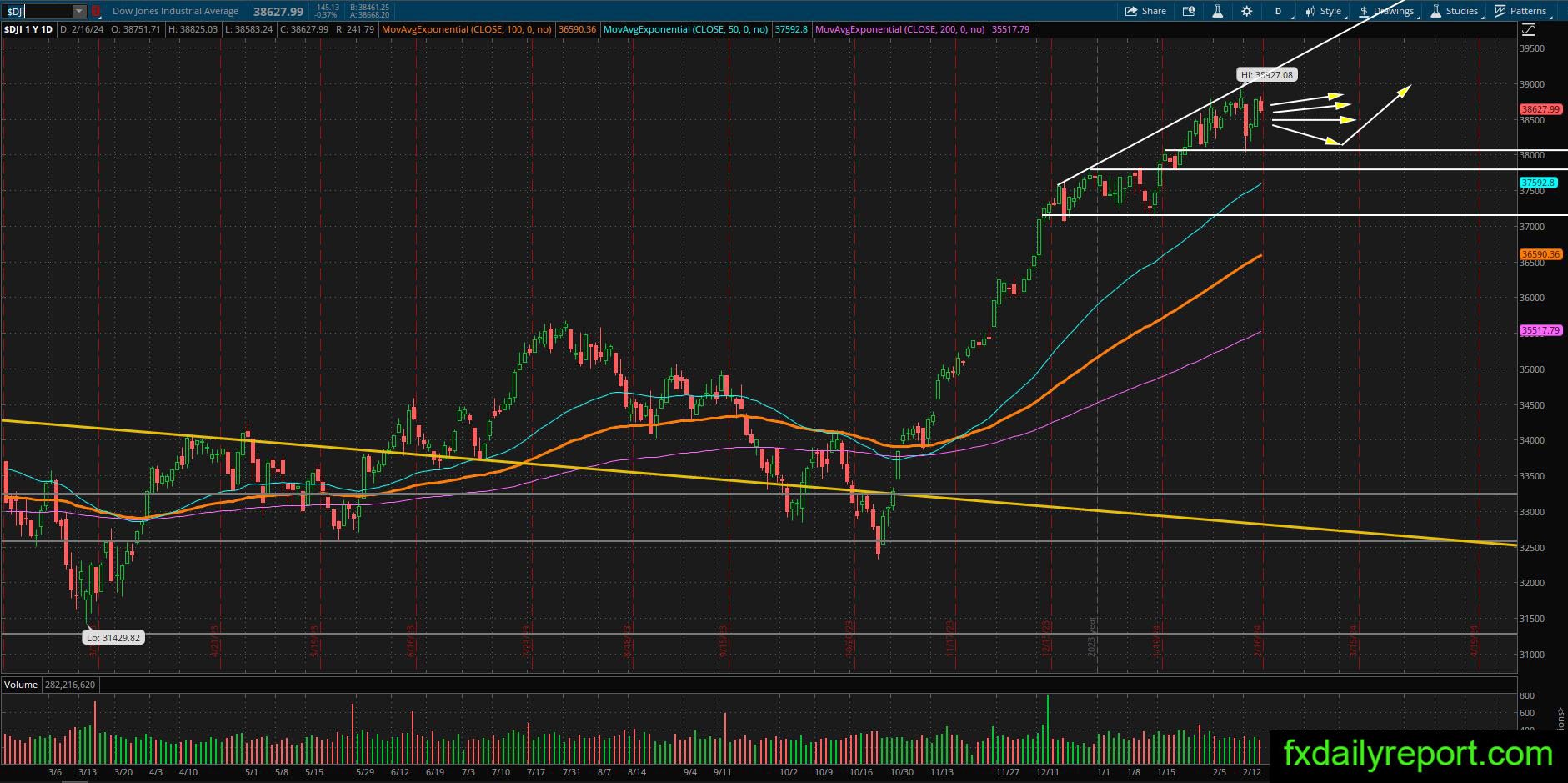Click the L: 38583.24 low value
This screenshot has height=783, width=1568.
[249, 29]
